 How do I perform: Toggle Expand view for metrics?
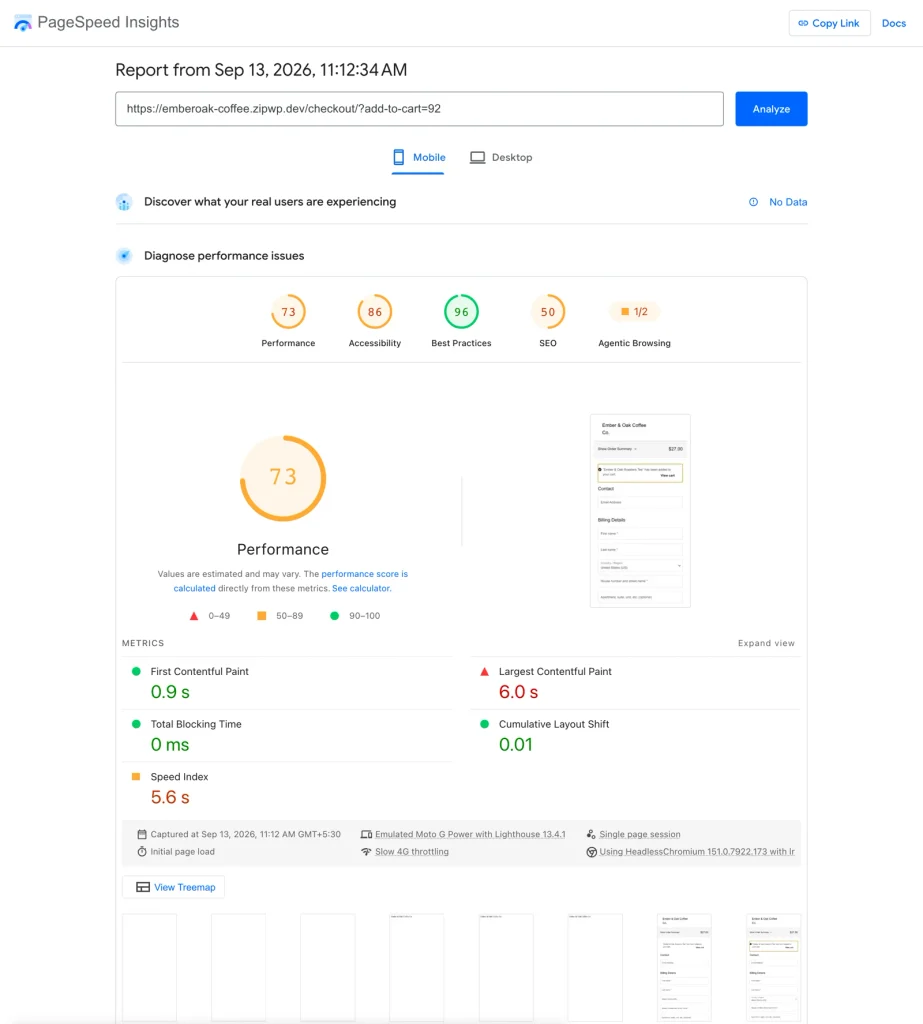pyautogui.click(x=766, y=643)
